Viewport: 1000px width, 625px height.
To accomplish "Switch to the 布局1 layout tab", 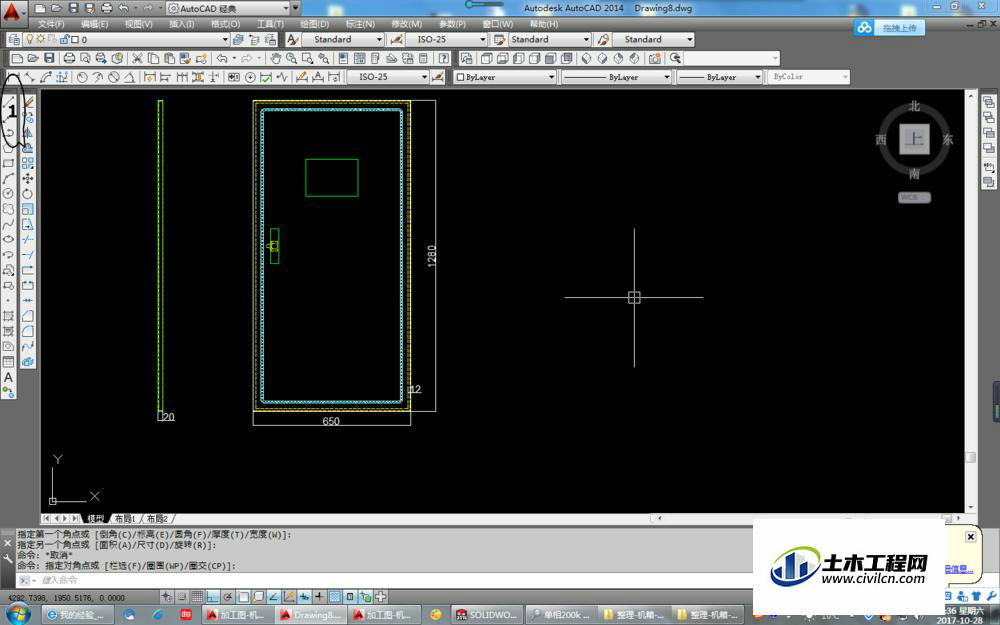I will tap(125, 518).
